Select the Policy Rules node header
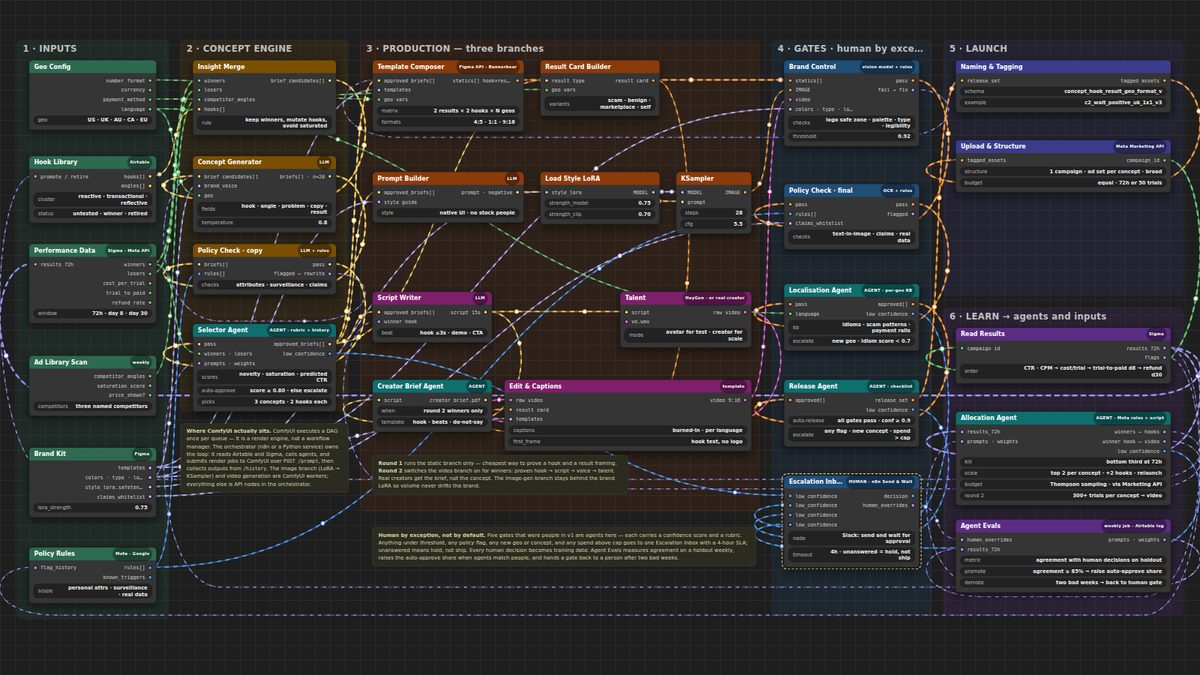This screenshot has width=1200, height=675. click(93, 553)
